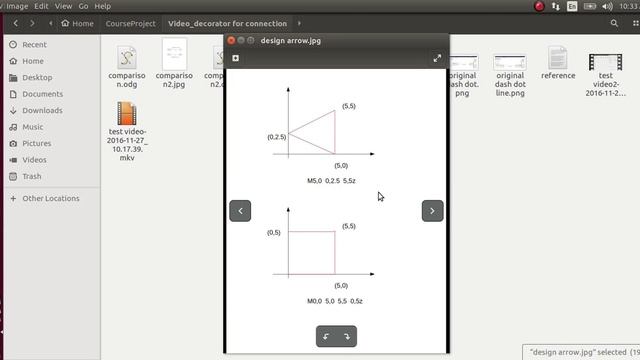This screenshot has width=640, height=360.
Task: Show previous image in preview
Action: coord(240,211)
